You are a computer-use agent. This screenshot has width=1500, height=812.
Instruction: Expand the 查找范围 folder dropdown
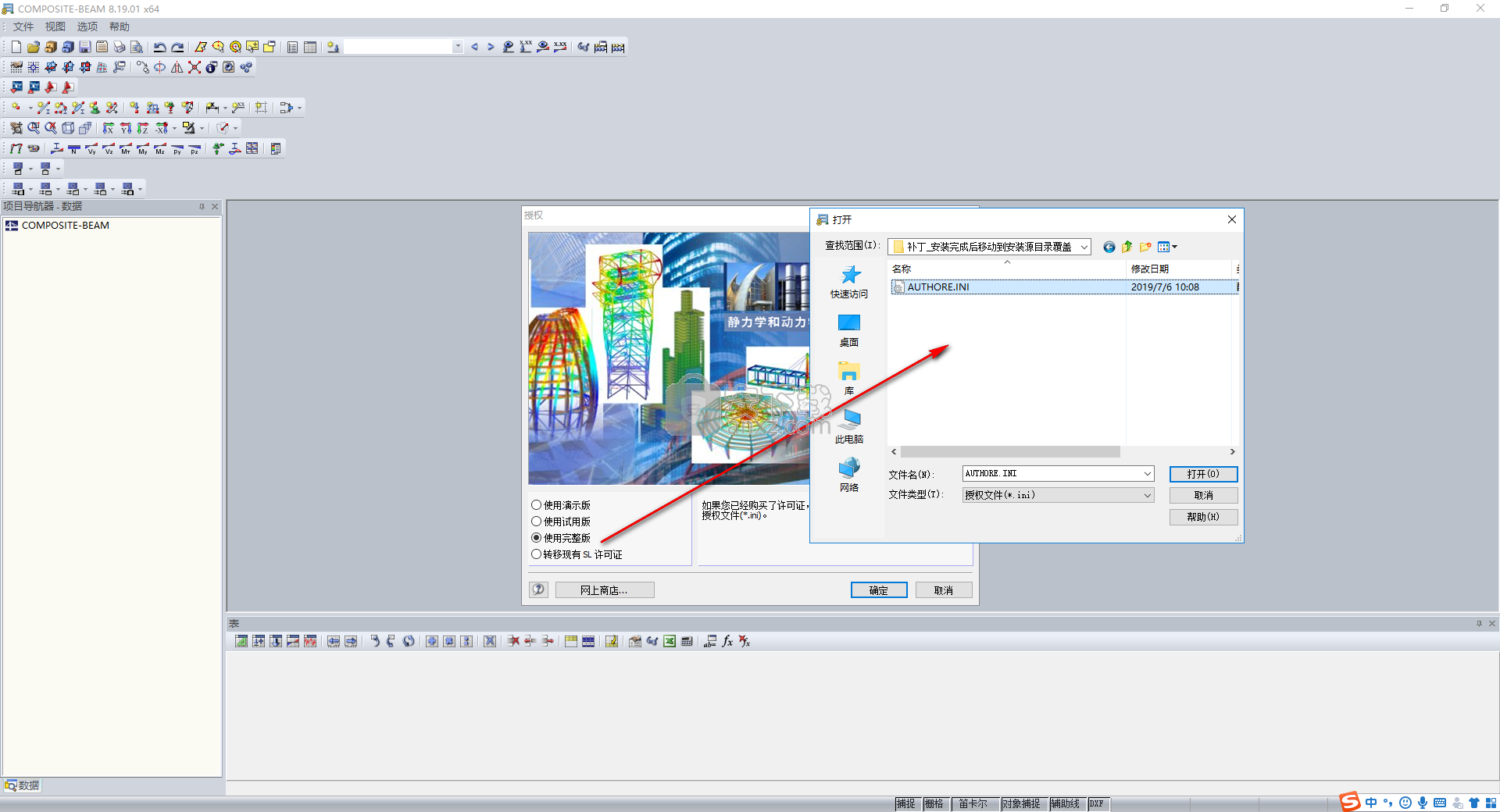[1084, 247]
